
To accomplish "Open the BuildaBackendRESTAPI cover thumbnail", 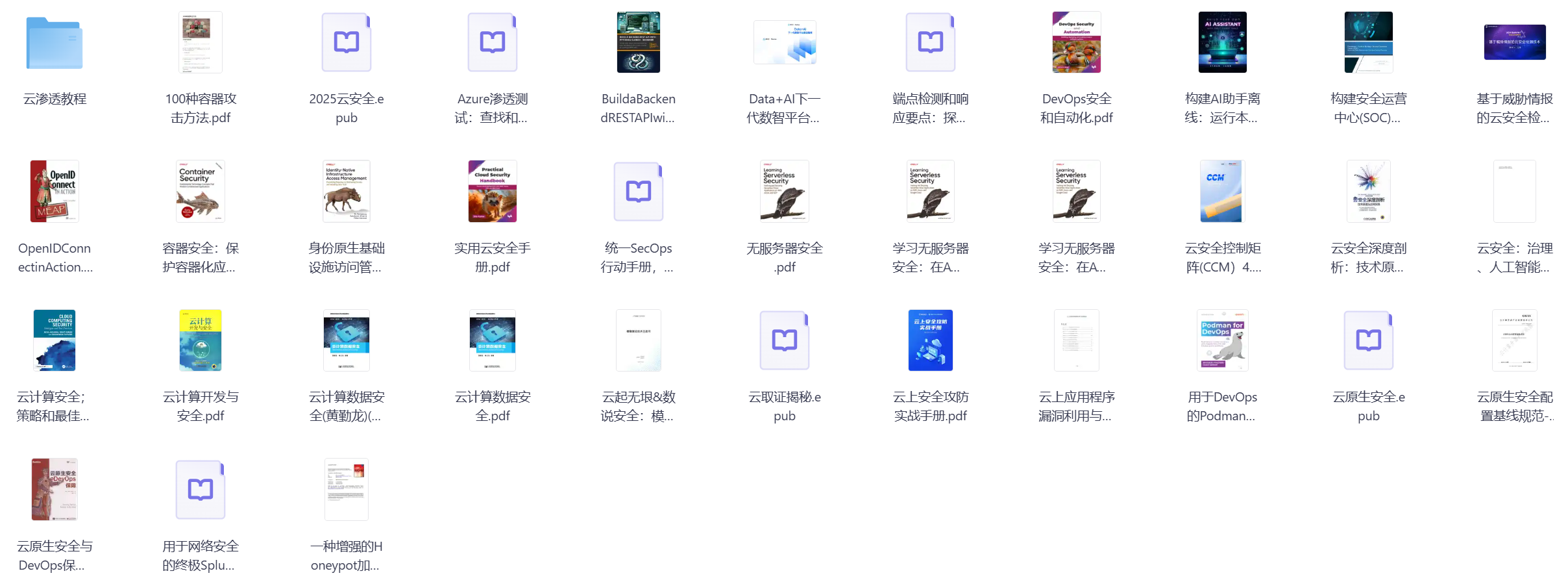I will pos(639,42).
